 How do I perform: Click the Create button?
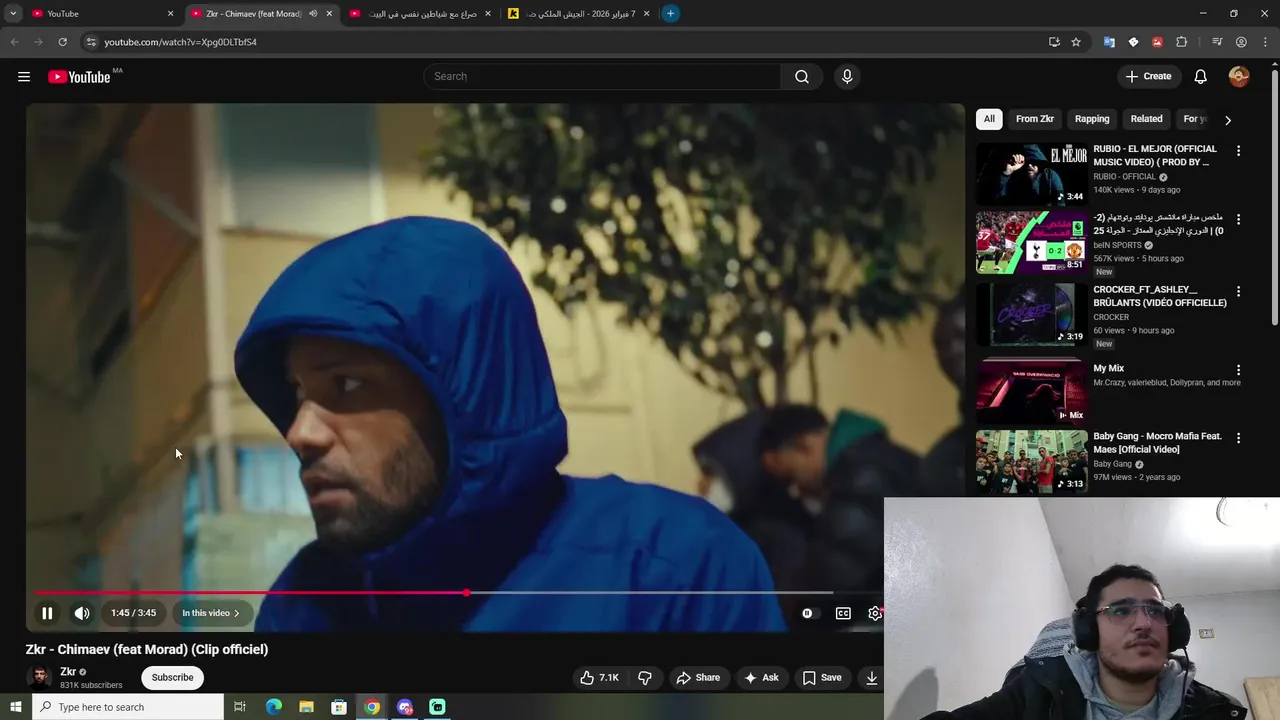click(1148, 77)
